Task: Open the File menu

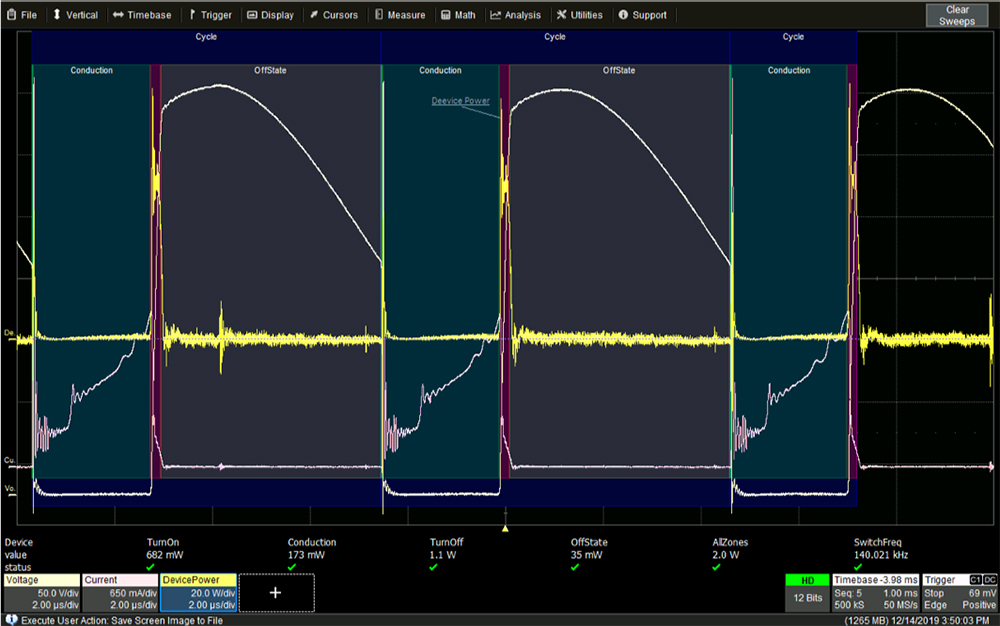Action: (22, 15)
